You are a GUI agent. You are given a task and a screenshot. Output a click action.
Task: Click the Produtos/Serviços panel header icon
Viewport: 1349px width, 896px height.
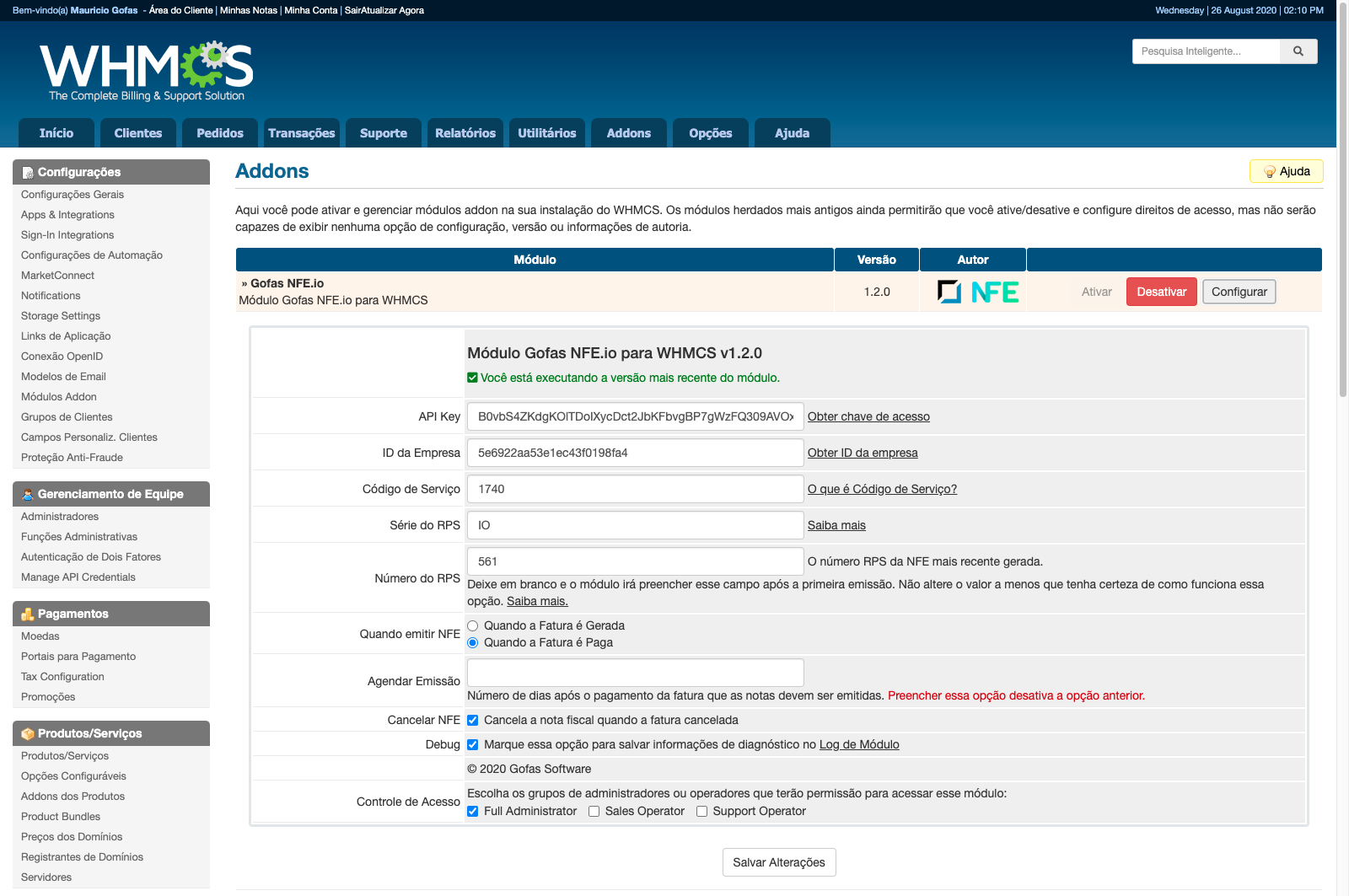[x=28, y=733]
